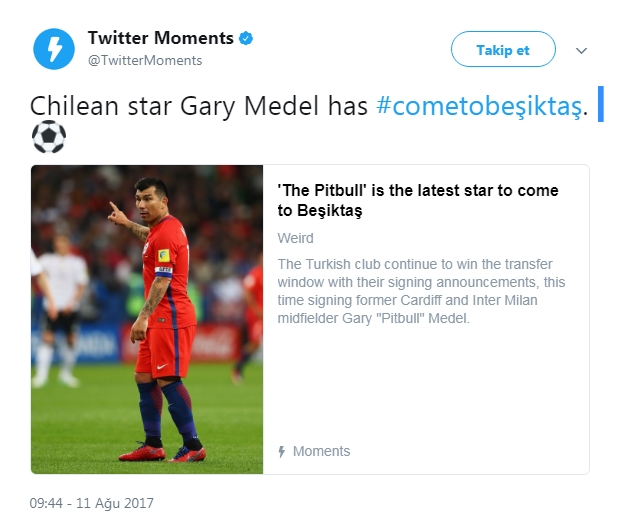The width and height of the screenshot is (626, 525).
Task: Click the card title about 'The Pitbull'
Action: point(417,200)
